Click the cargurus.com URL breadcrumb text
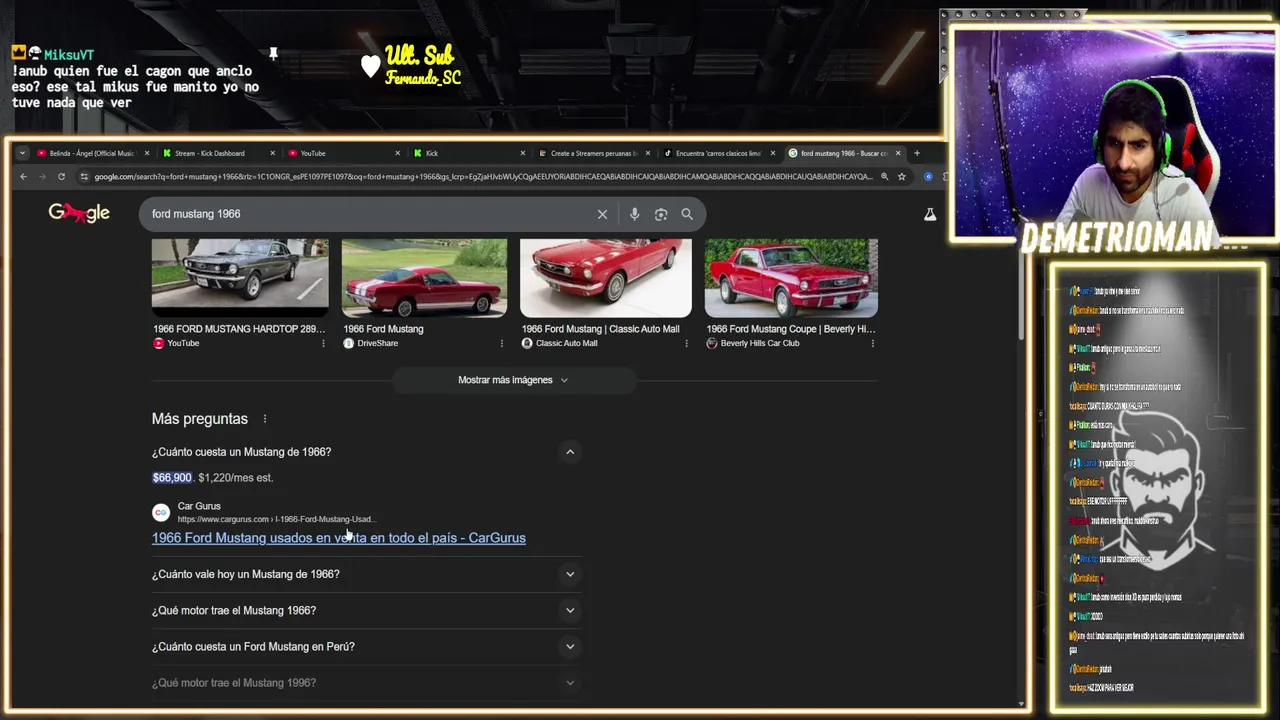 tap(277, 520)
